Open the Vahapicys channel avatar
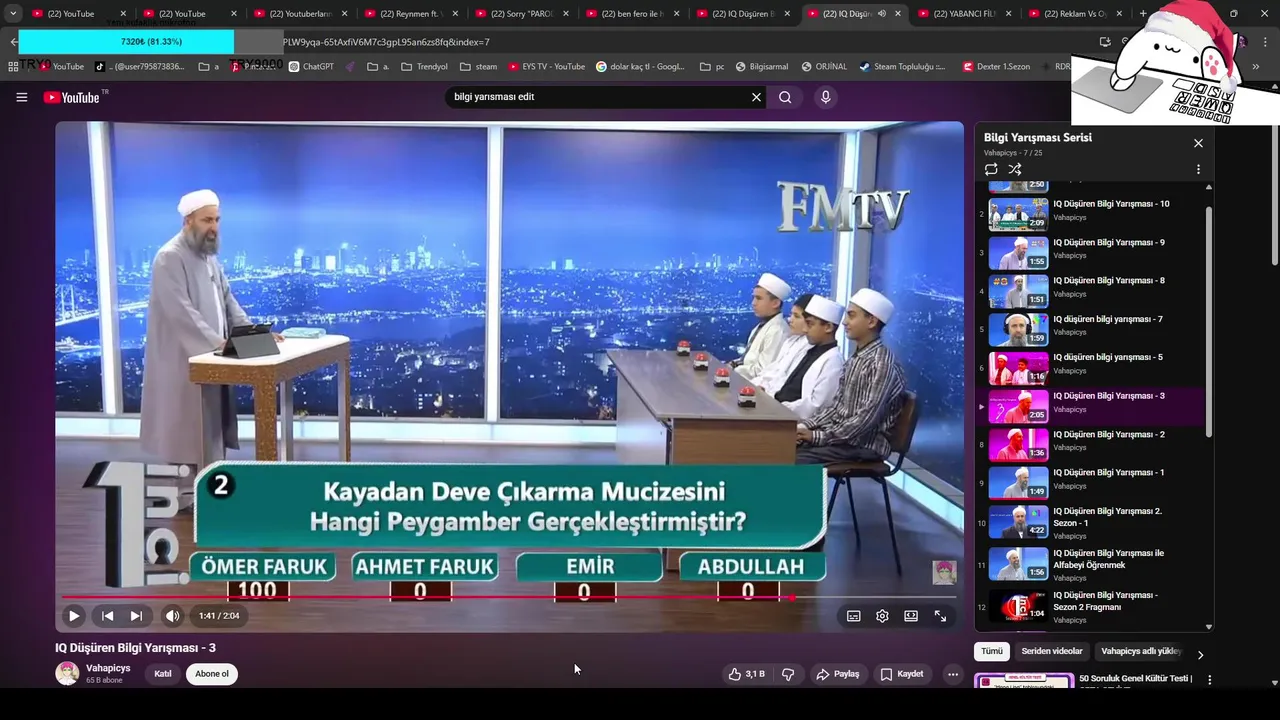 67,673
